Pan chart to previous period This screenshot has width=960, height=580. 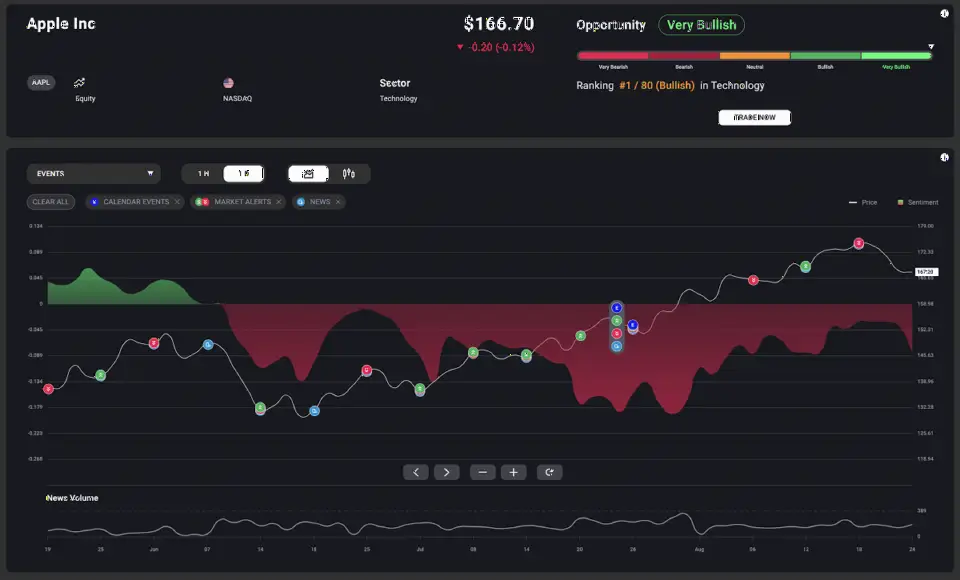416,472
